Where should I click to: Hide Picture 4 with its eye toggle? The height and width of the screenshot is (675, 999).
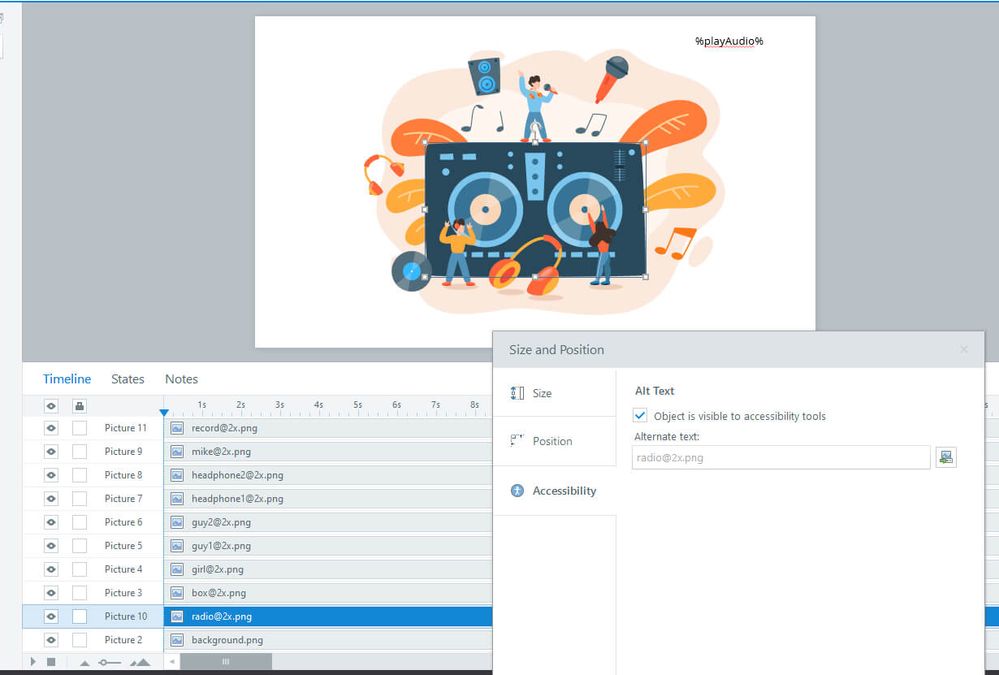51,570
